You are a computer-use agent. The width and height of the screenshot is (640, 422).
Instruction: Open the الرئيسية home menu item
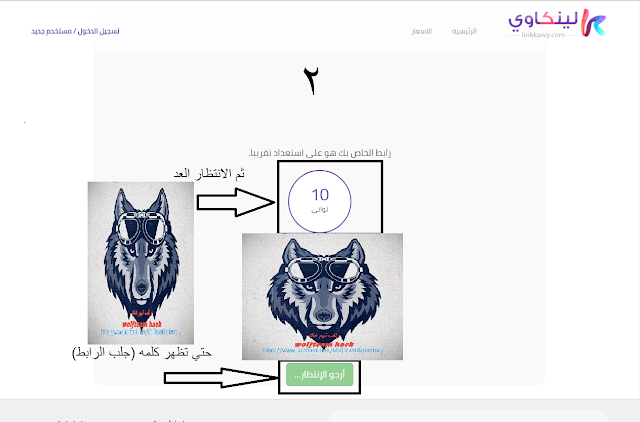464,31
